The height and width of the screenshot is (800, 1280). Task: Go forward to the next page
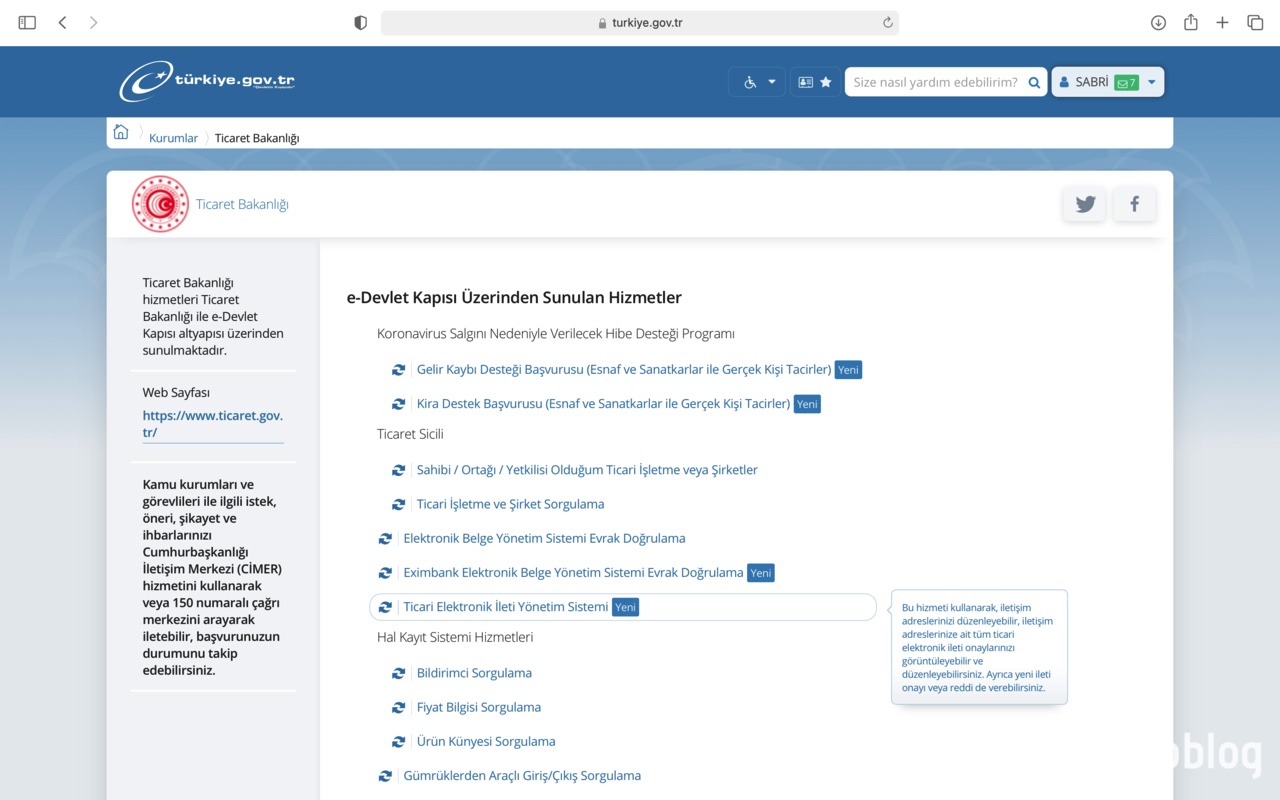click(x=93, y=22)
